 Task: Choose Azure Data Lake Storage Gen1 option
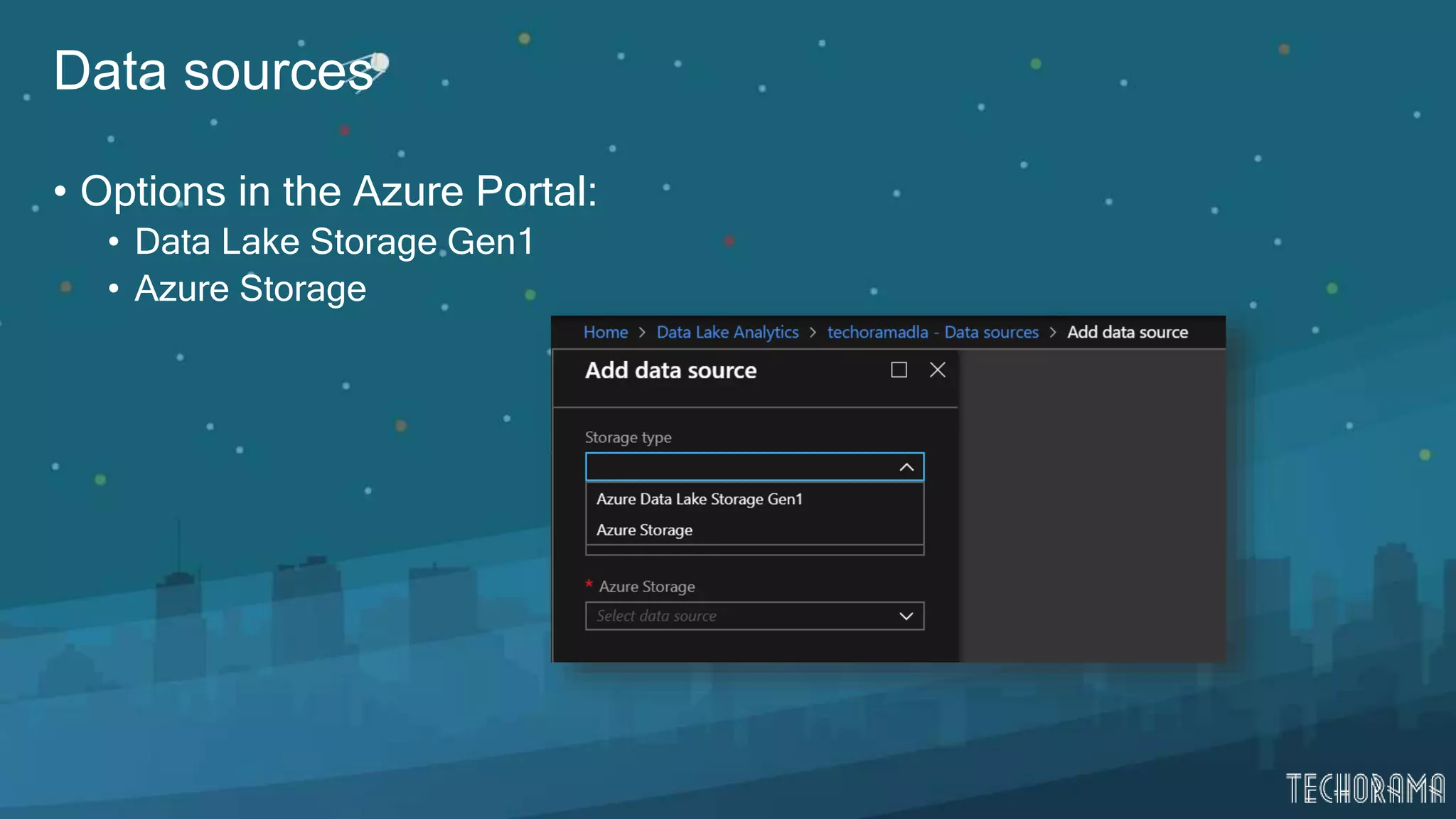point(754,499)
